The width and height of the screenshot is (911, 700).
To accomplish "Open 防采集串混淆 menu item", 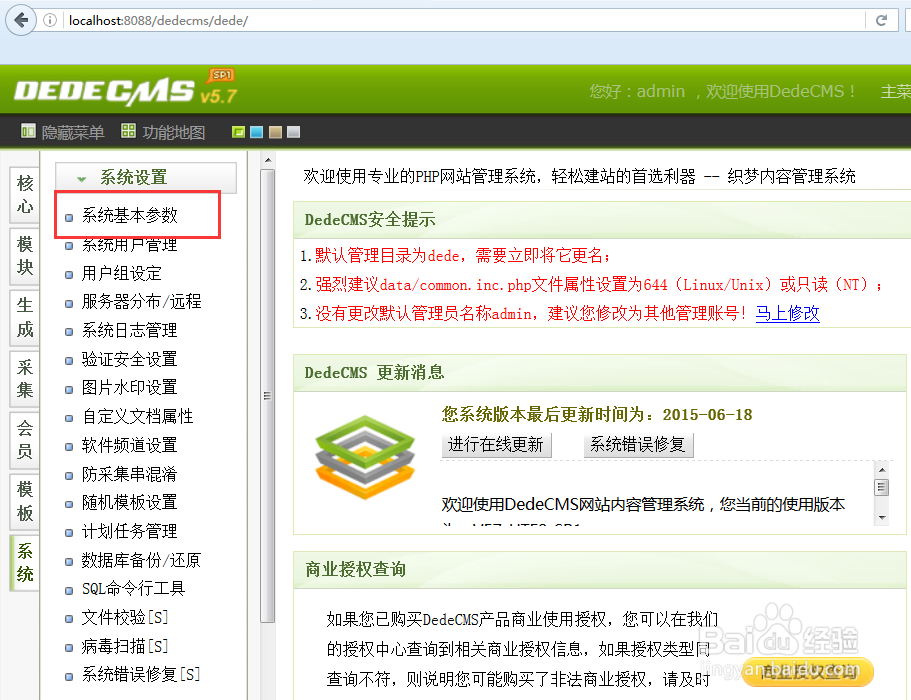I will [130, 475].
